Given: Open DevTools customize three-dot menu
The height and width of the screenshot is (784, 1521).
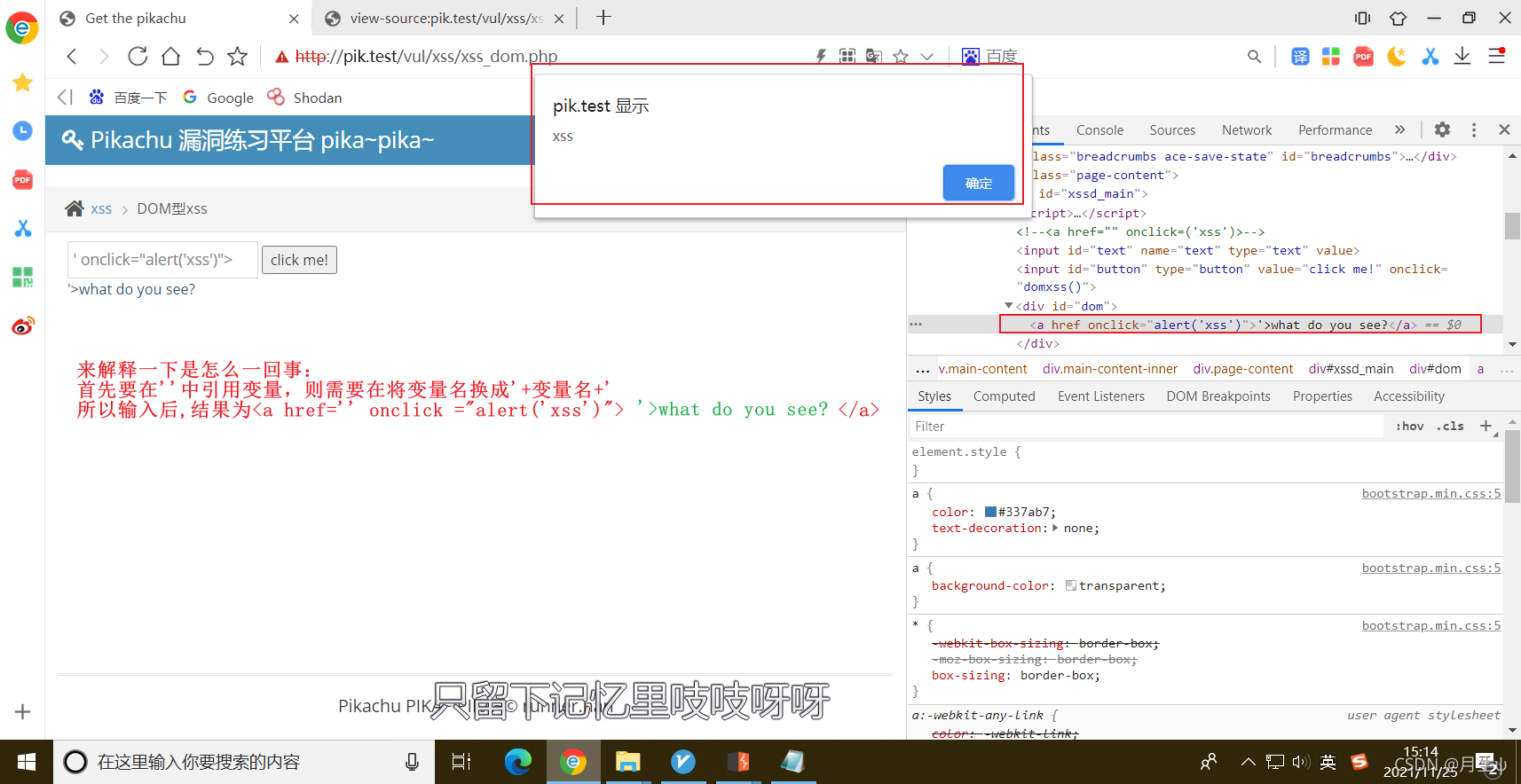Looking at the screenshot, I should pos(1474,129).
